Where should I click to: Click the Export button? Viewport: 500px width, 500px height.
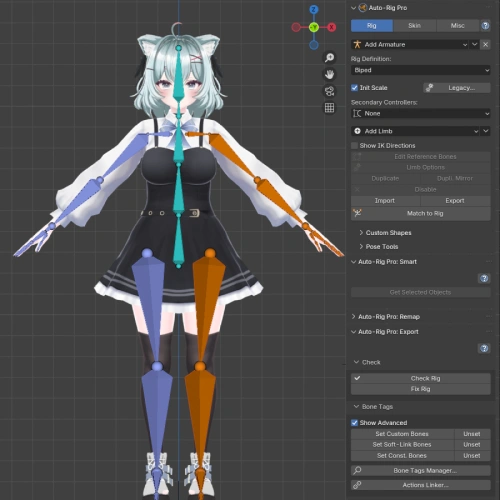tap(455, 201)
